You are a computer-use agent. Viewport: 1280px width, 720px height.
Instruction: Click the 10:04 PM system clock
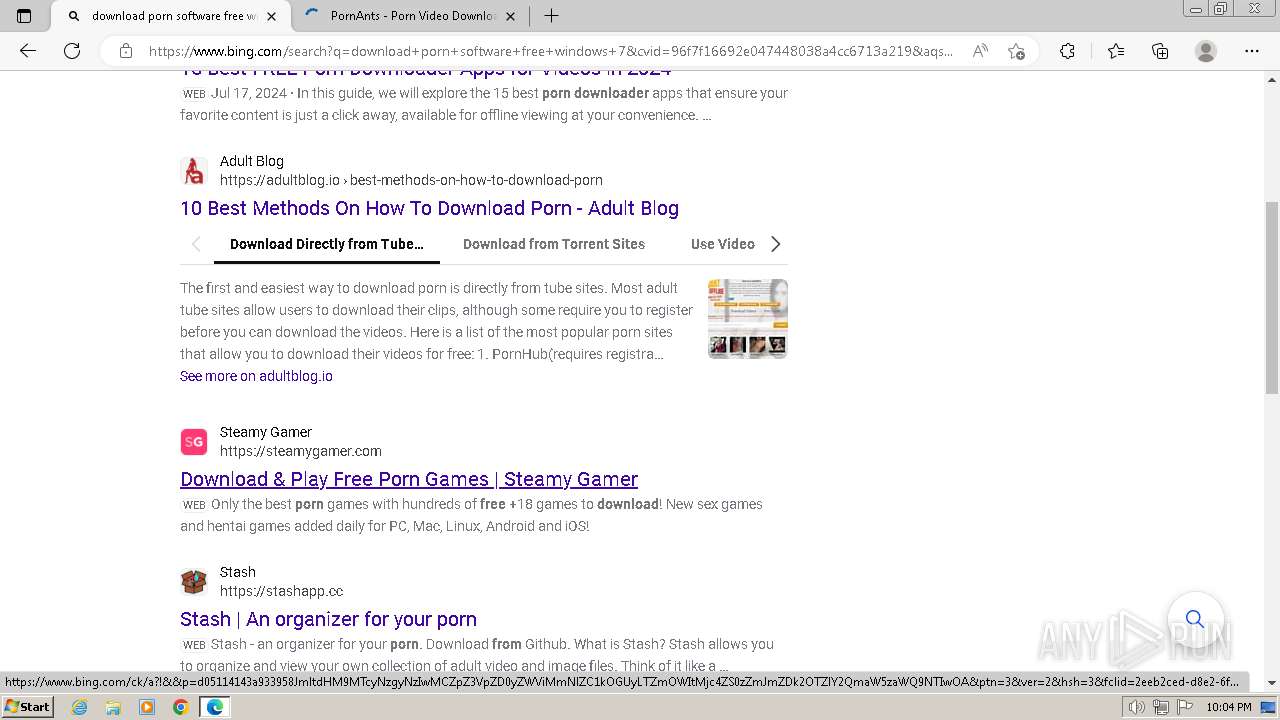(1229, 707)
